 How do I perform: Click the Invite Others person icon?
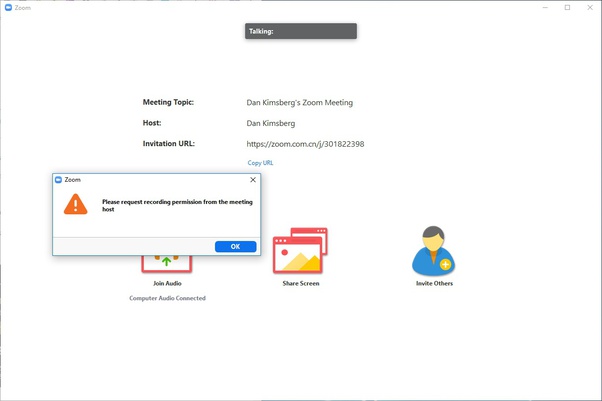click(434, 251)
